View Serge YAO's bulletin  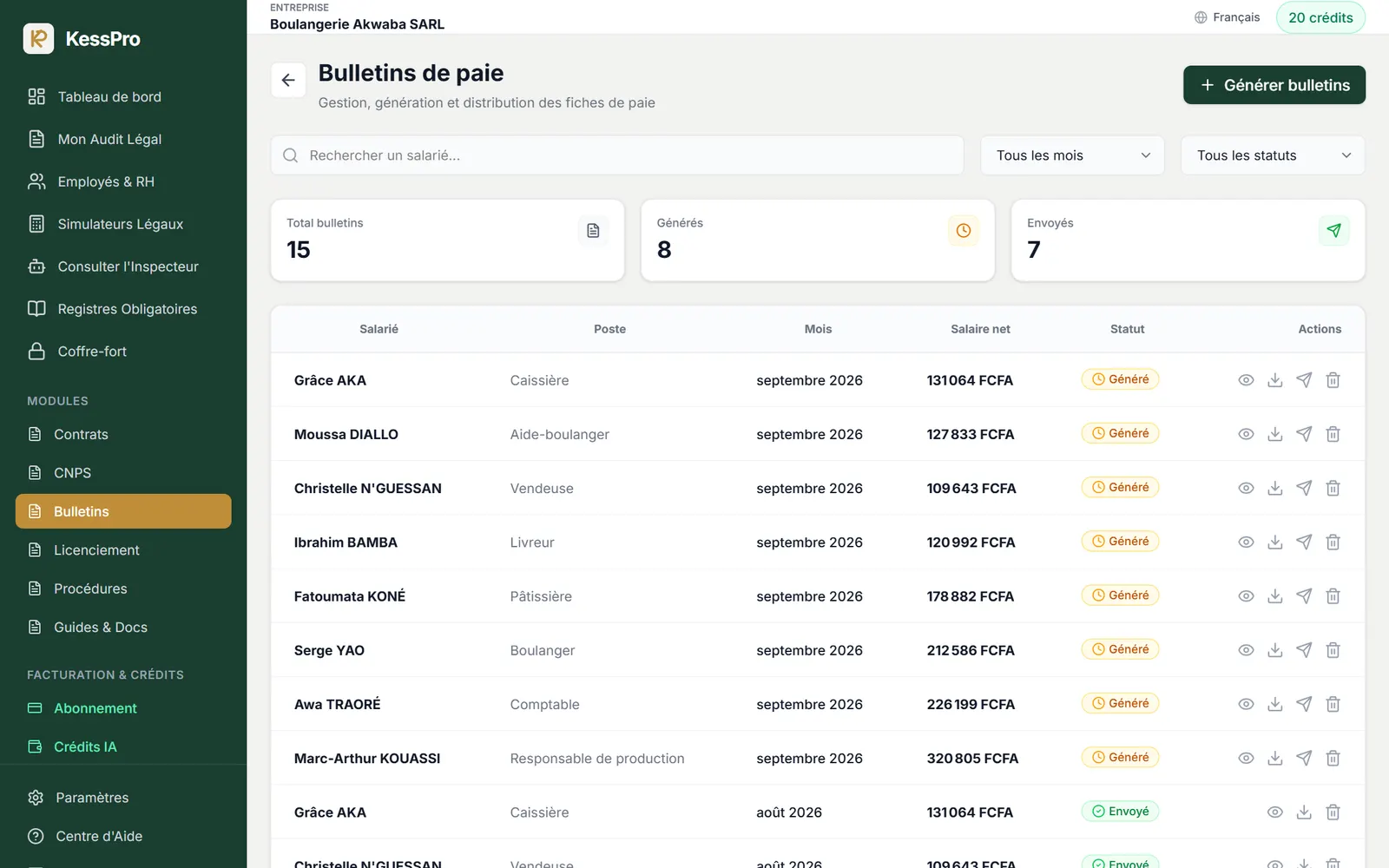coord(1246,650)
